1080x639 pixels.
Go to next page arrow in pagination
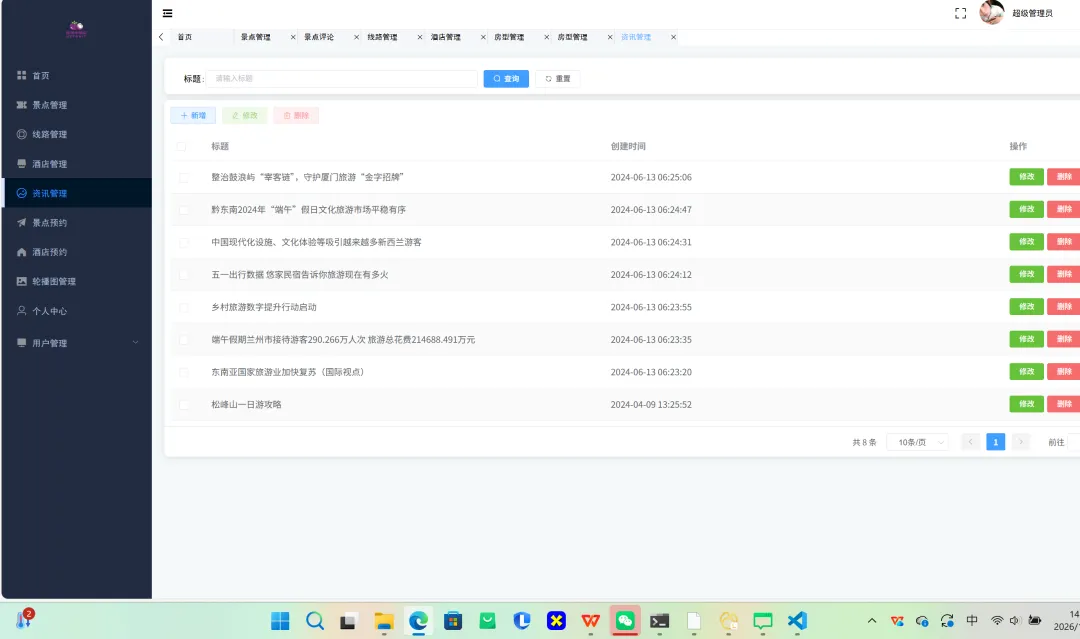pos(1021,442)
